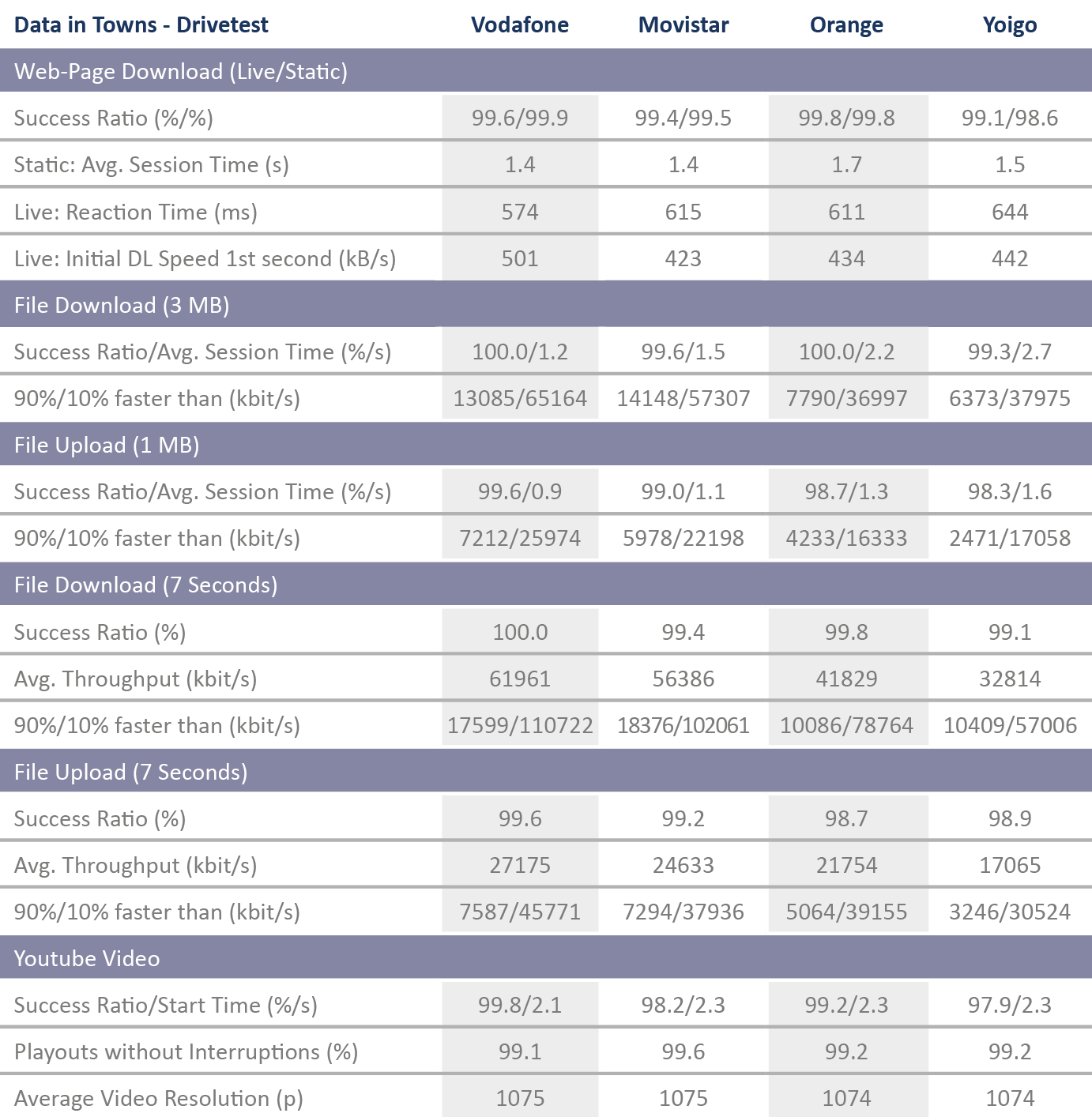Image resolution: width=1092 pixels, height=1117 pixels.
Task: Click Orange's 100.0/2.2 file download cell
Action: pyautogui.click(x=846, y=352)
